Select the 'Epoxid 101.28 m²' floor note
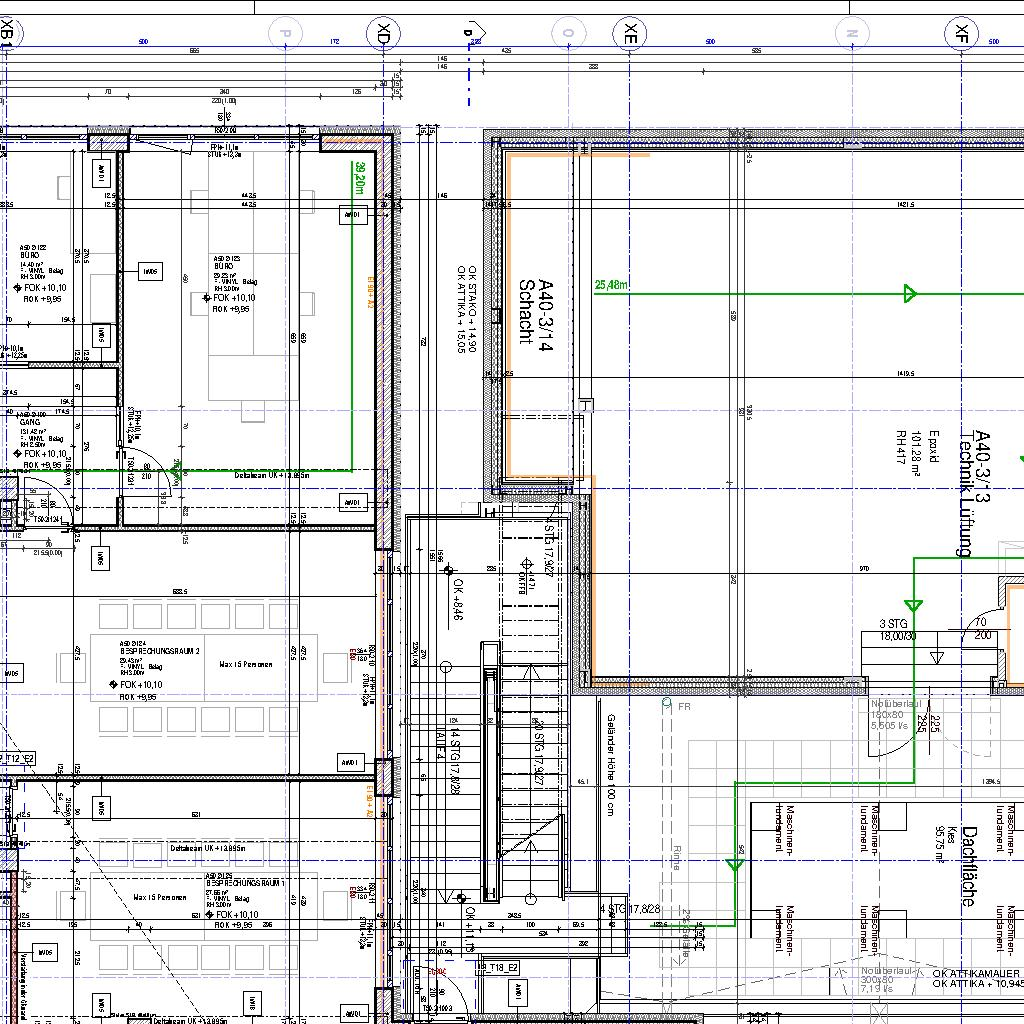 coord(926,453)
